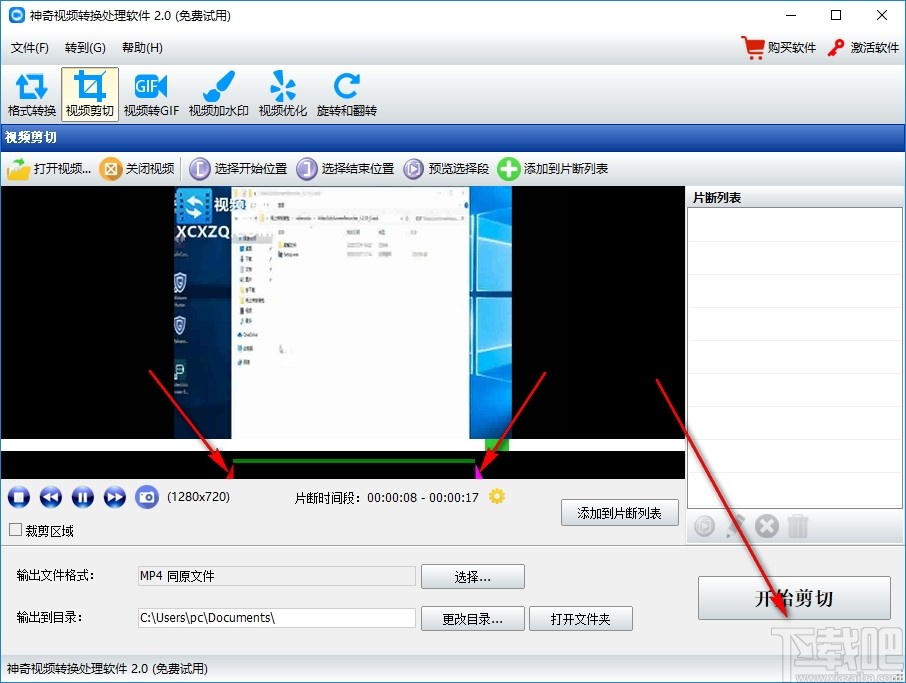Screen dimensions: 906x683
Task: Click 购买软件 to buy software
Action: [x=778, y=47]
